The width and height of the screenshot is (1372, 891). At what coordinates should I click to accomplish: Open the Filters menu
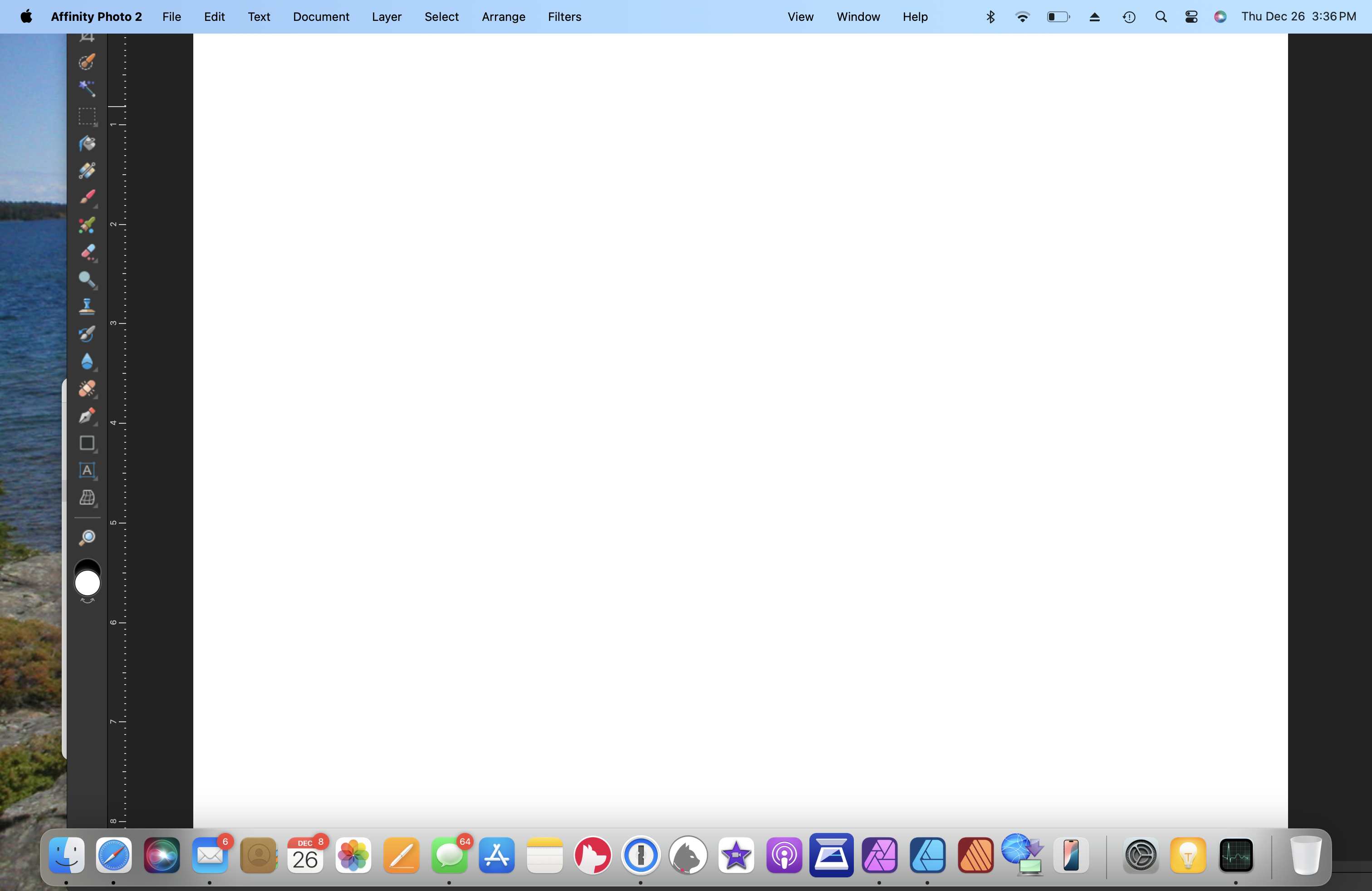[564, 17]
